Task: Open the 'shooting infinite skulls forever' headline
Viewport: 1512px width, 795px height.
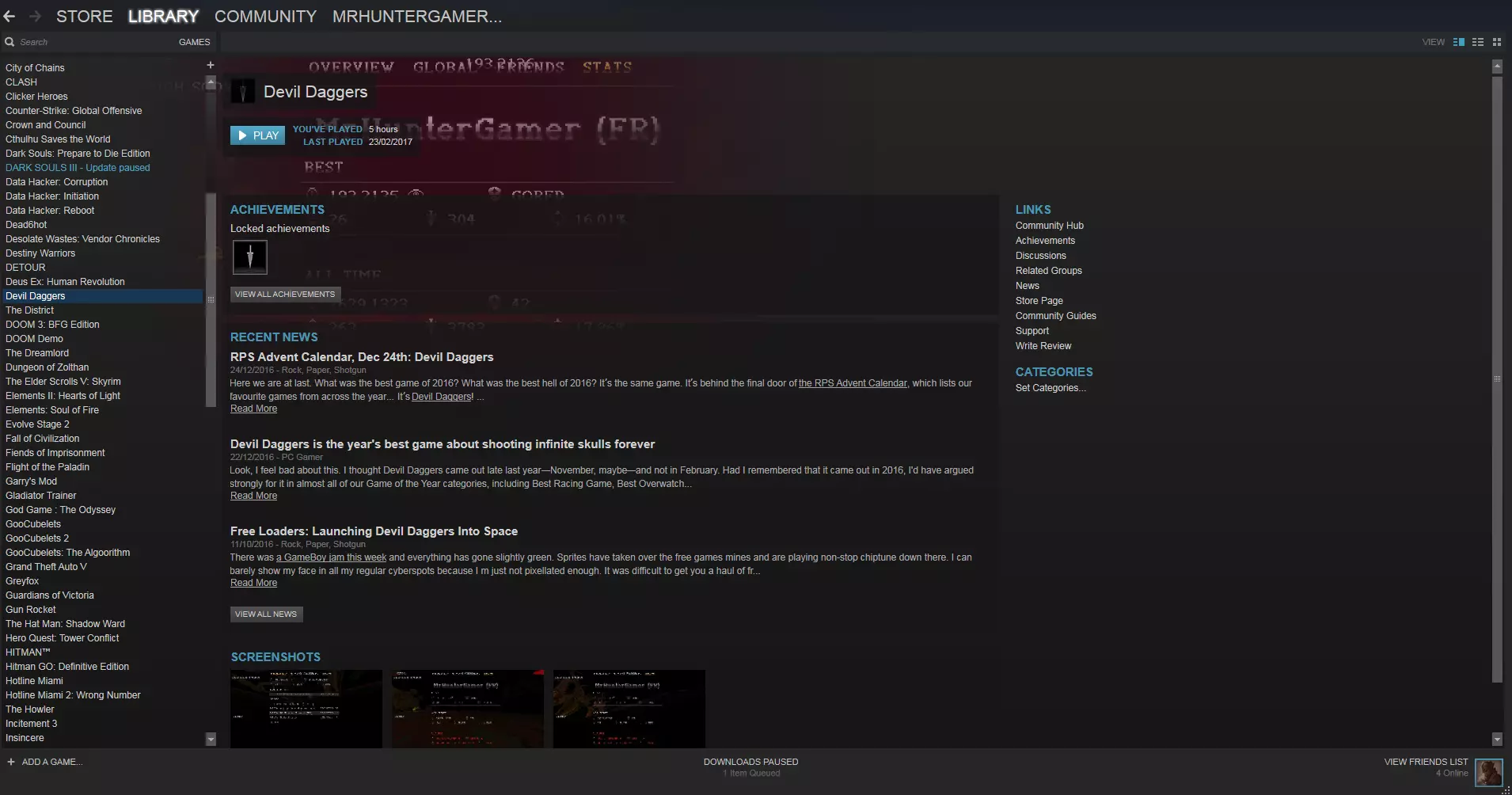Action: coord(443,444)
